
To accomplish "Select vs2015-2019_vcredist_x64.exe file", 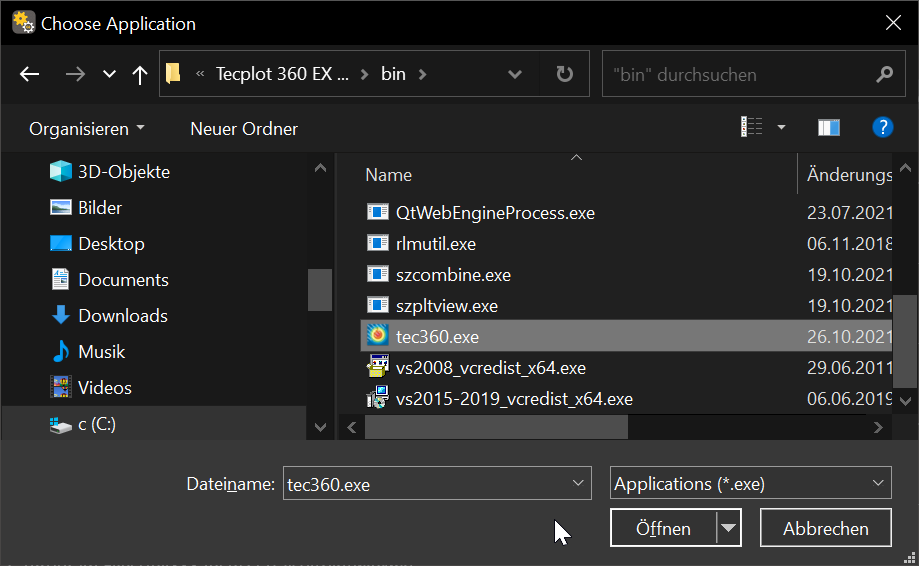I will point(514,399).
